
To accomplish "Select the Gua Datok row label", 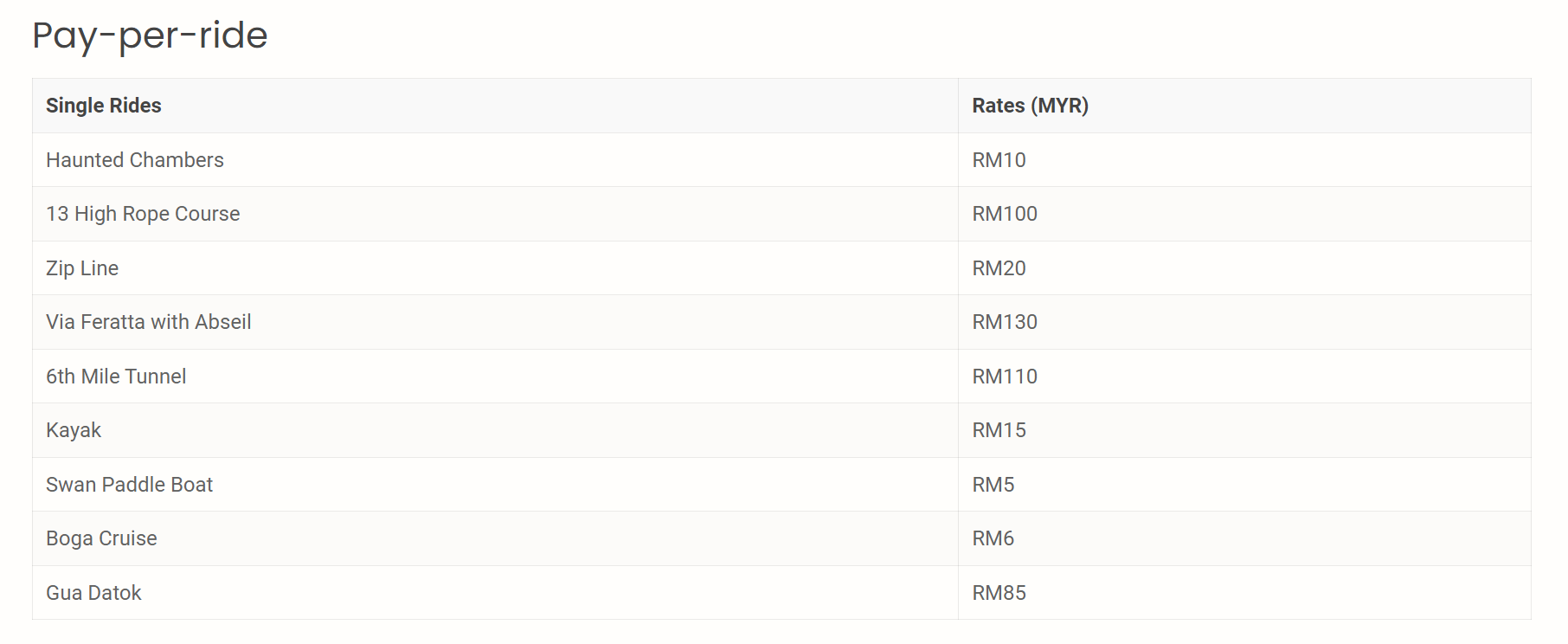I will coord(93,593).
